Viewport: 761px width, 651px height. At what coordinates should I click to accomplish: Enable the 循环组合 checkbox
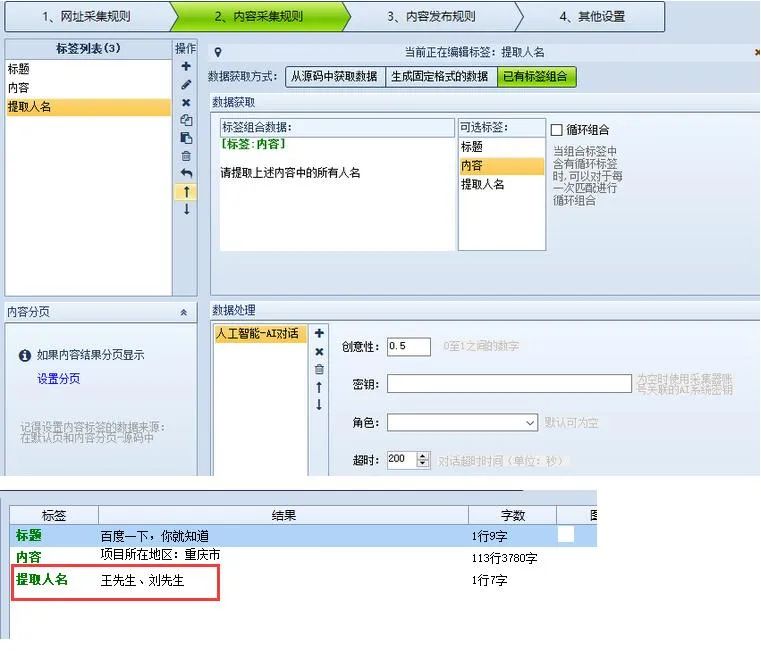557,129
